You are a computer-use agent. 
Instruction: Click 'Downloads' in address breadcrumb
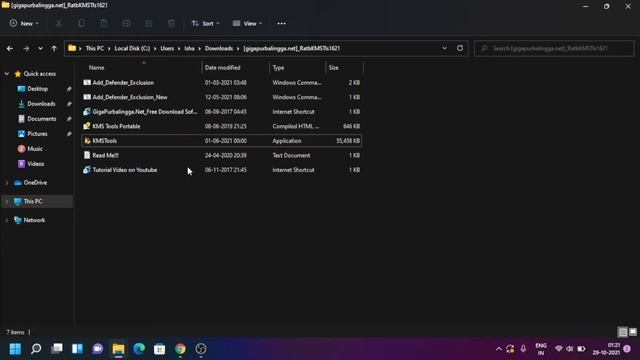219,49
